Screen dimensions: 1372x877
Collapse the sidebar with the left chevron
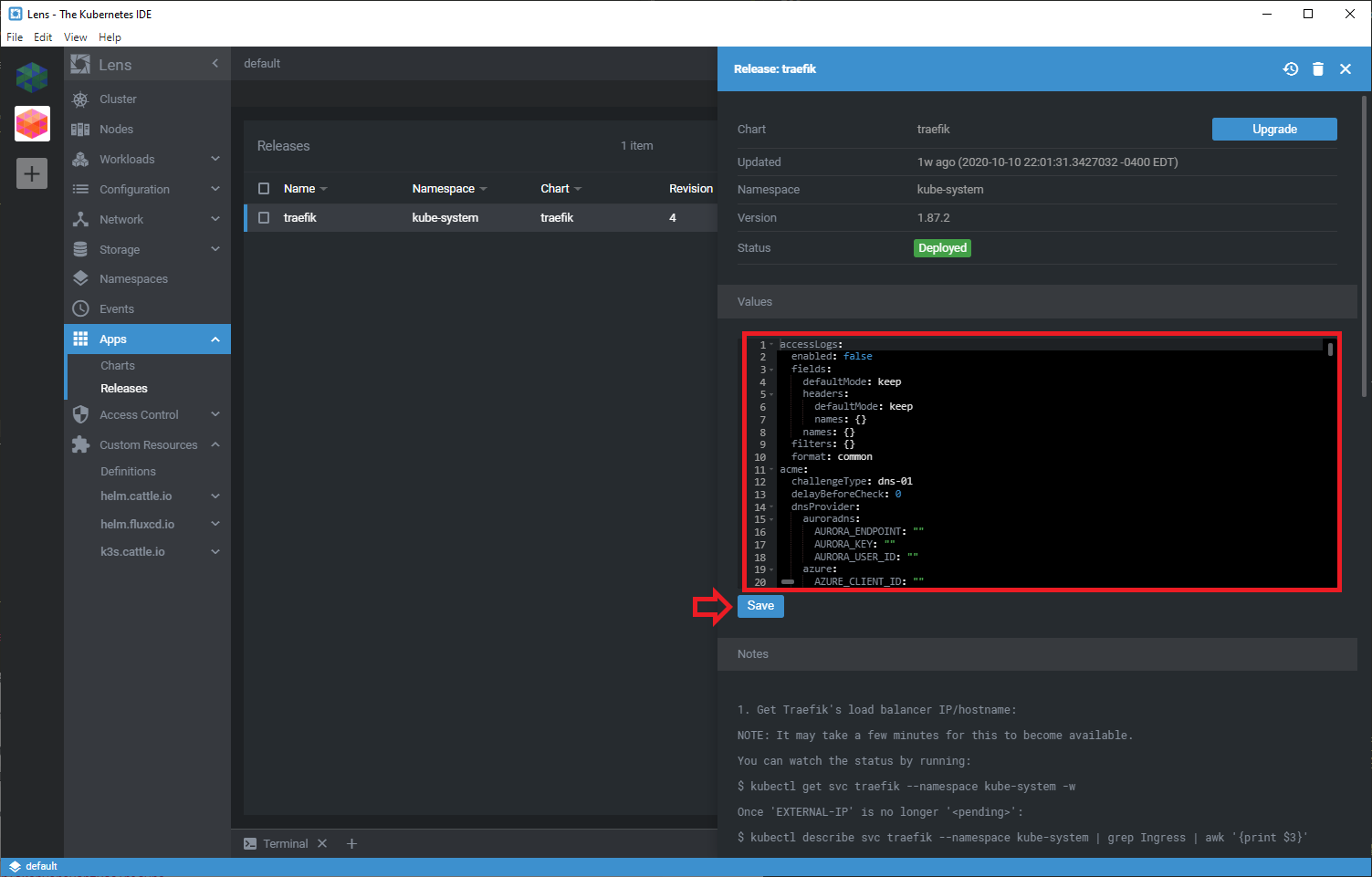215,64
